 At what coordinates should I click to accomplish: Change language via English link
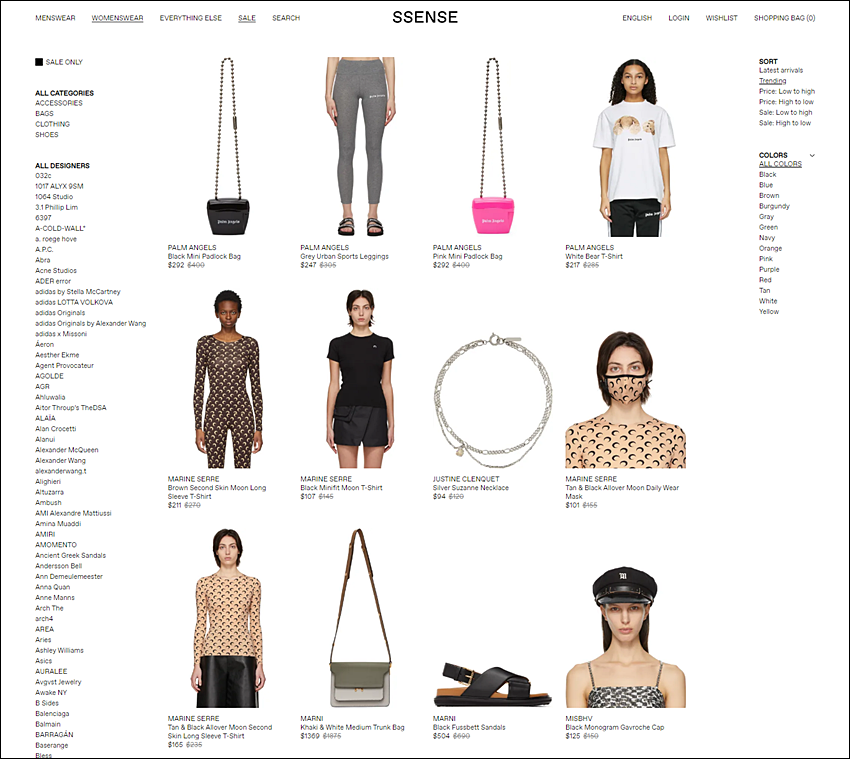637,18
